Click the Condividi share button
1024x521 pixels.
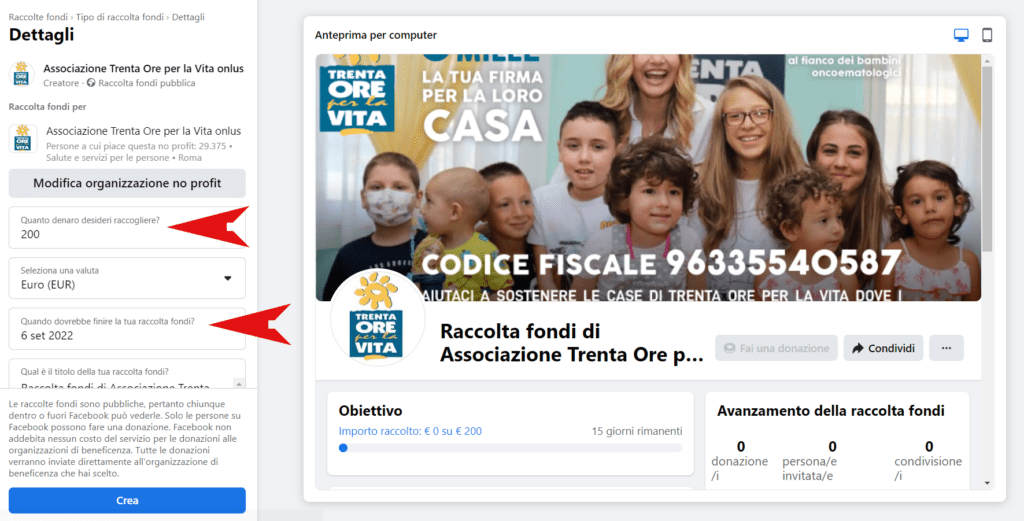tap(883, 348)
